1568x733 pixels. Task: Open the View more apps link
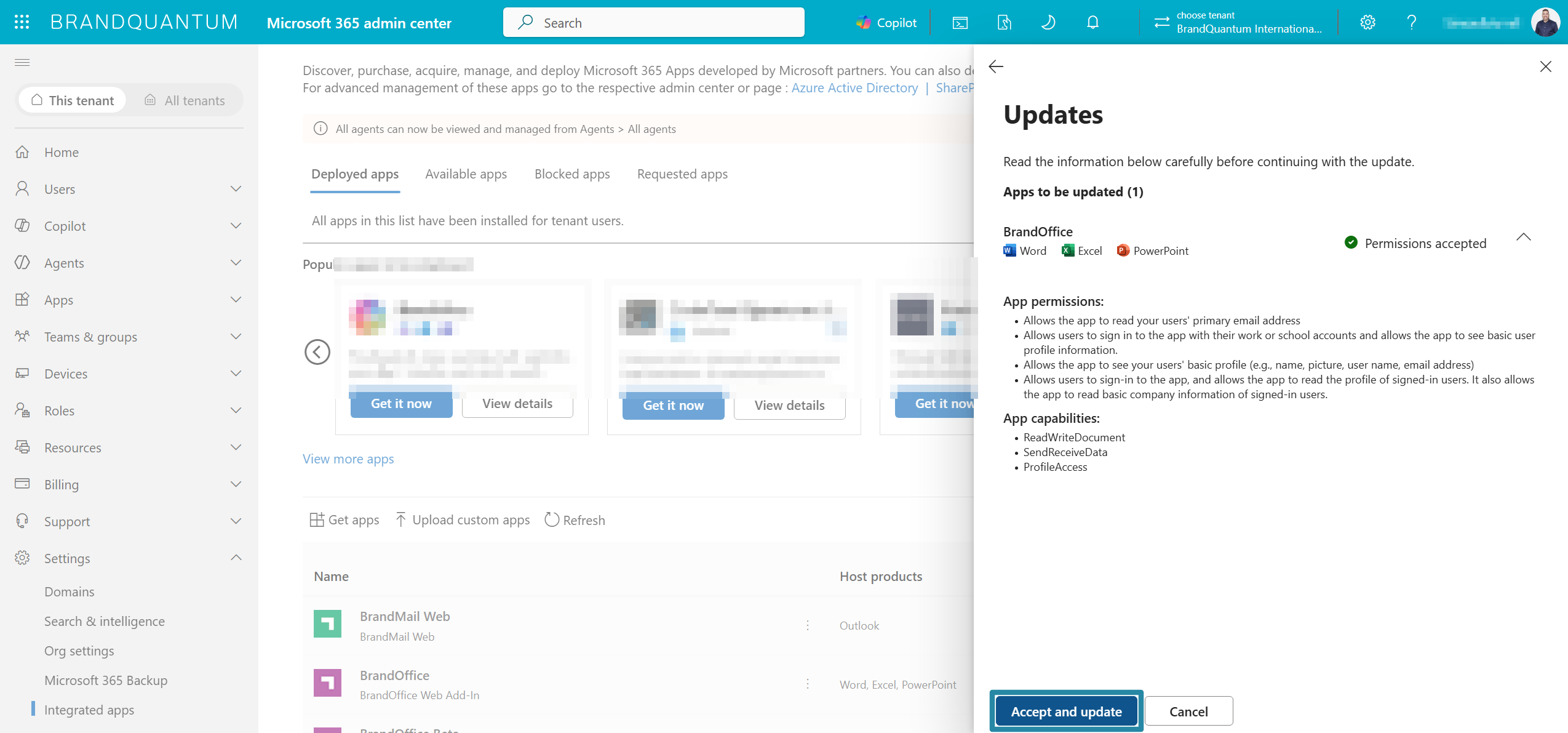point(348,459)
